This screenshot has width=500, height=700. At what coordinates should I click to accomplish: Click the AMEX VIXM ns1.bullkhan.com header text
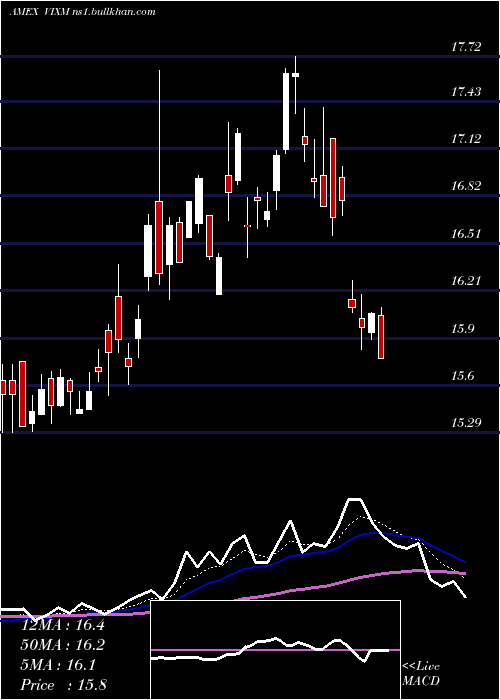(x=83, y=12)
